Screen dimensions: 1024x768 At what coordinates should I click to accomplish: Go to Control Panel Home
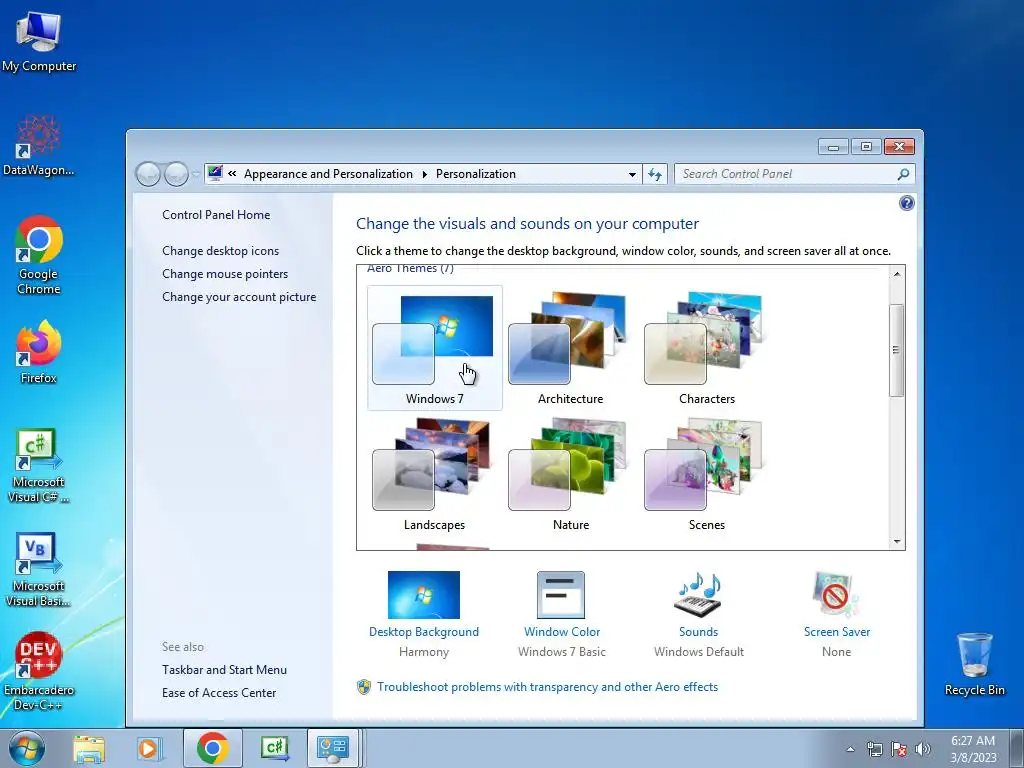point(216,215)
